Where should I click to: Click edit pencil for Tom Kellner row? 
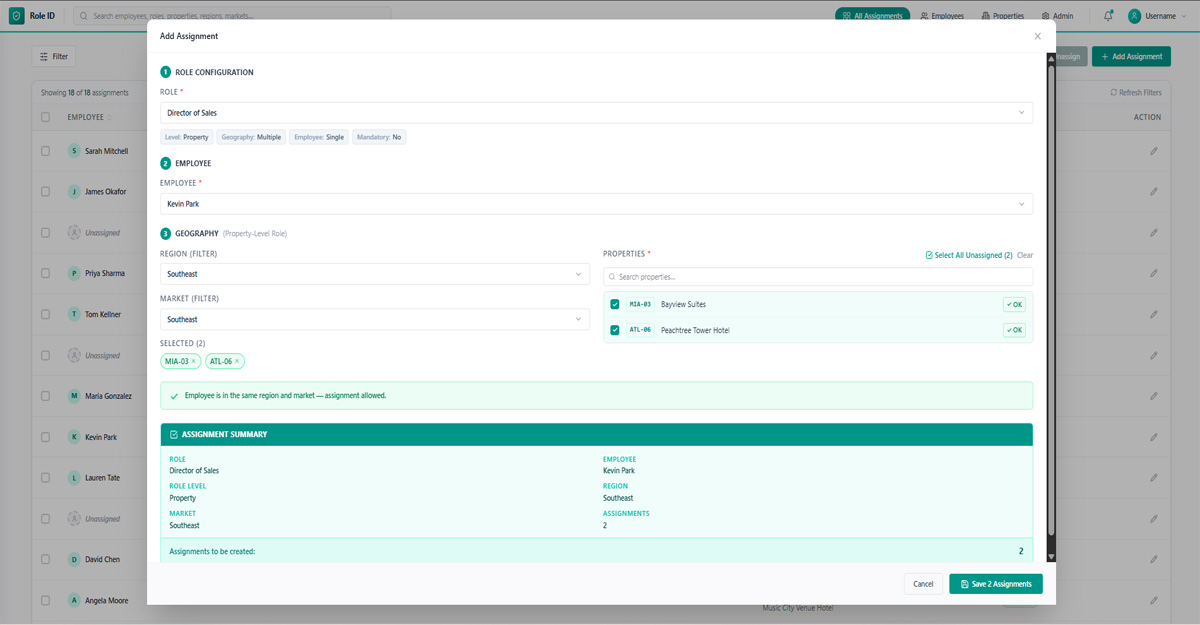[x=1154, y=314]
